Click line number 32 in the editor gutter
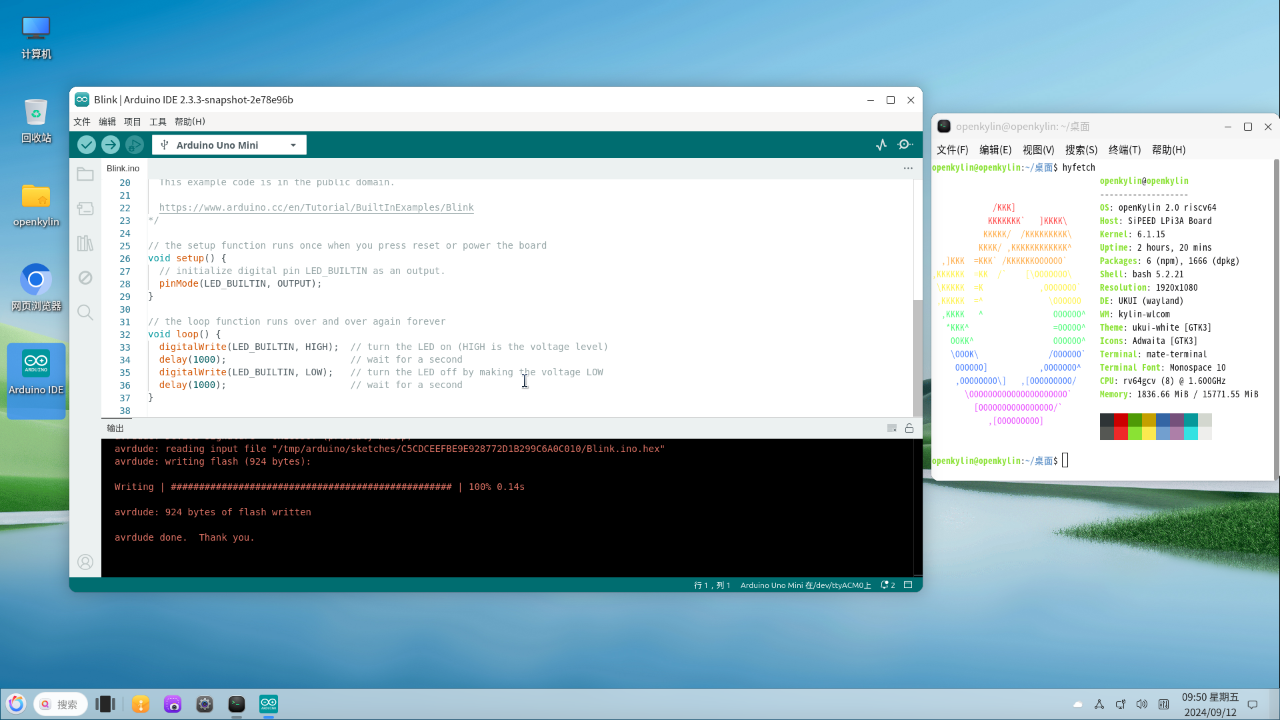1280x720 pixels. (x=125, y=334)
